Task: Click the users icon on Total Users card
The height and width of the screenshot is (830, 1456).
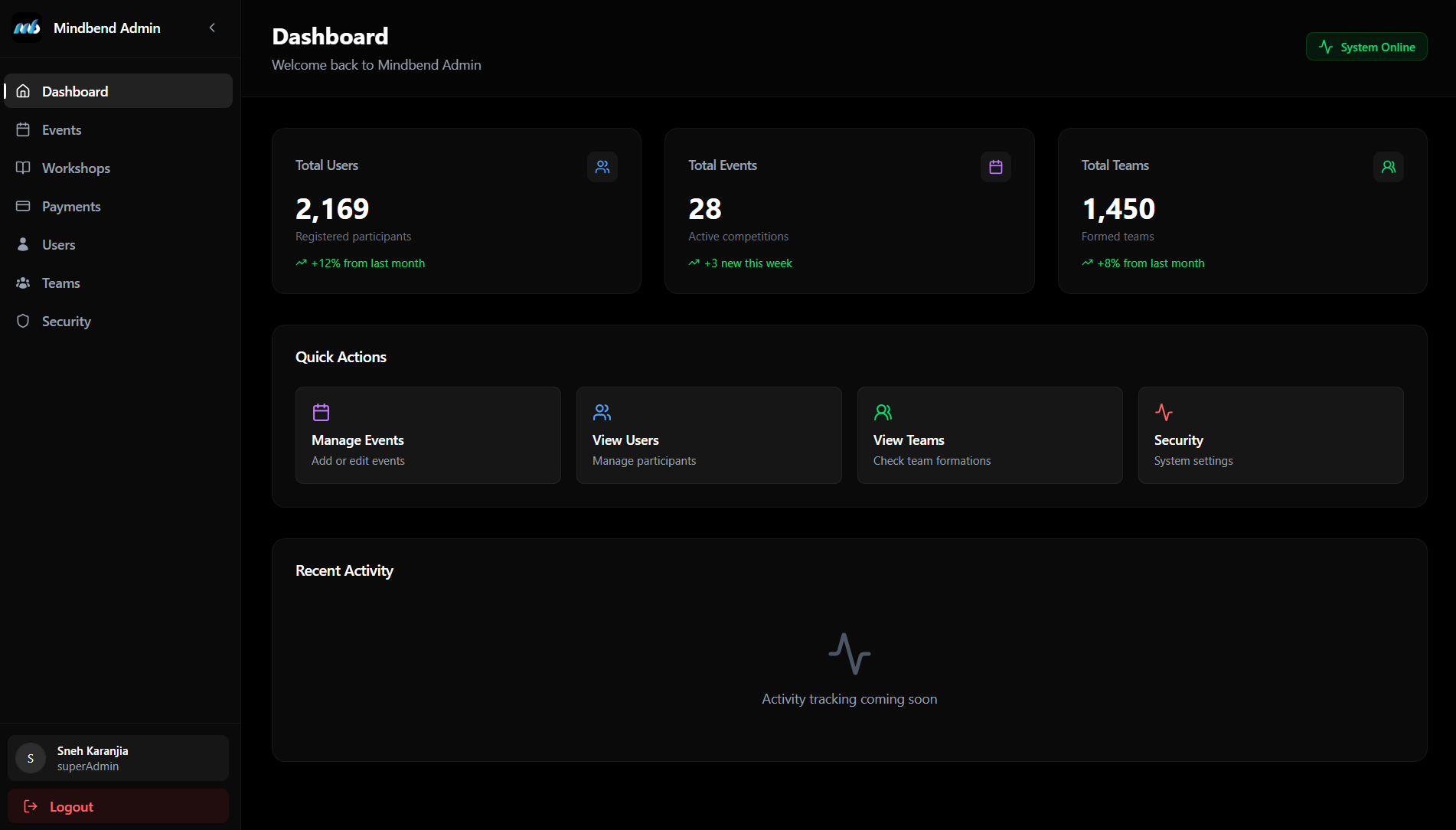Action: pos(602,167)
